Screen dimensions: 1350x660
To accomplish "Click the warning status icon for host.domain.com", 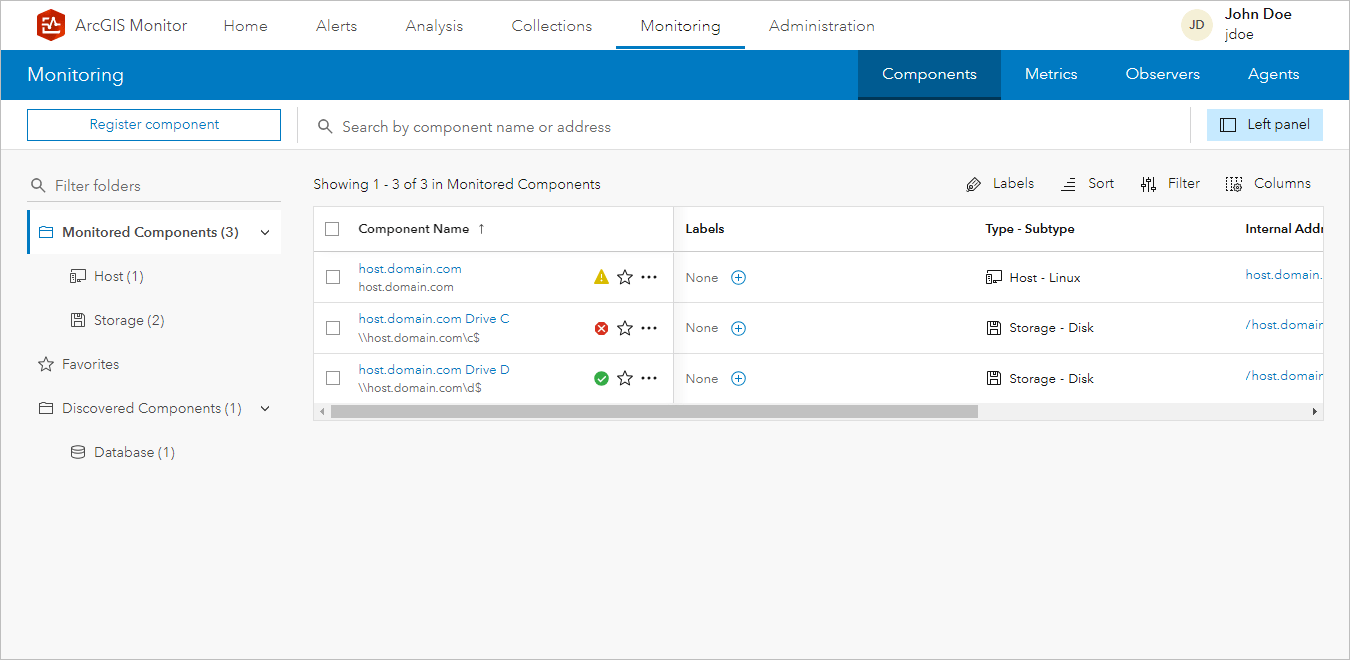I will (x=600, y=276).
